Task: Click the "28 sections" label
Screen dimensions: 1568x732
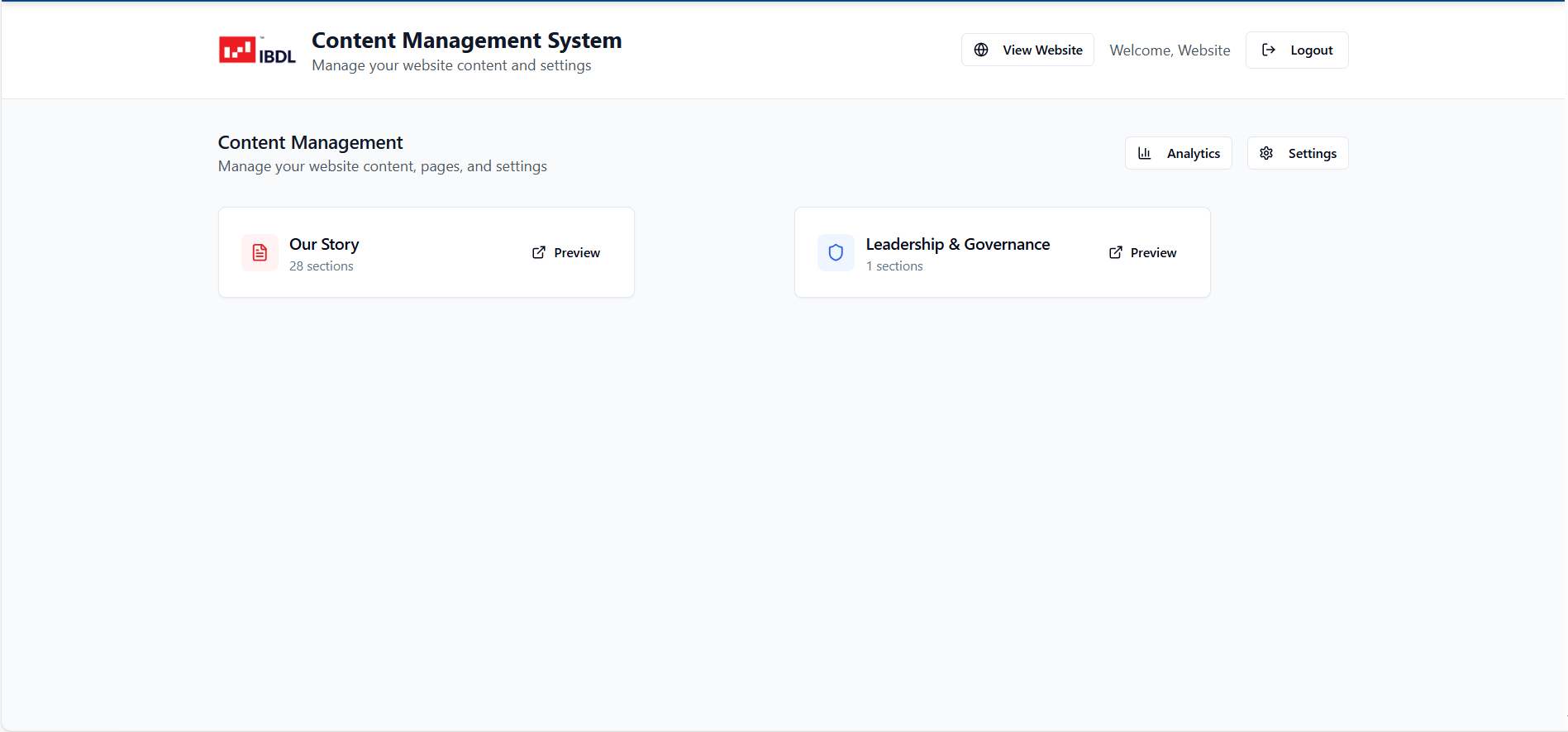Action: pyautogui.click(x=322, y=266)
